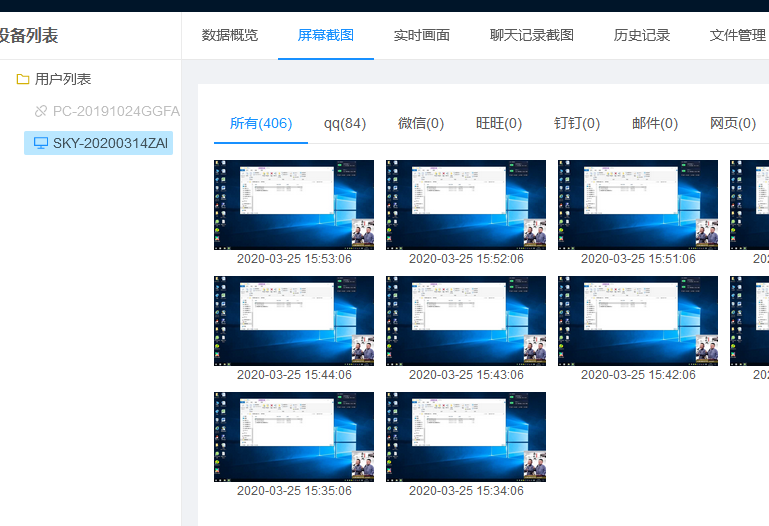
Task: Open the screenshot taken at 15:53:06
Action: (x=294, y=205)
